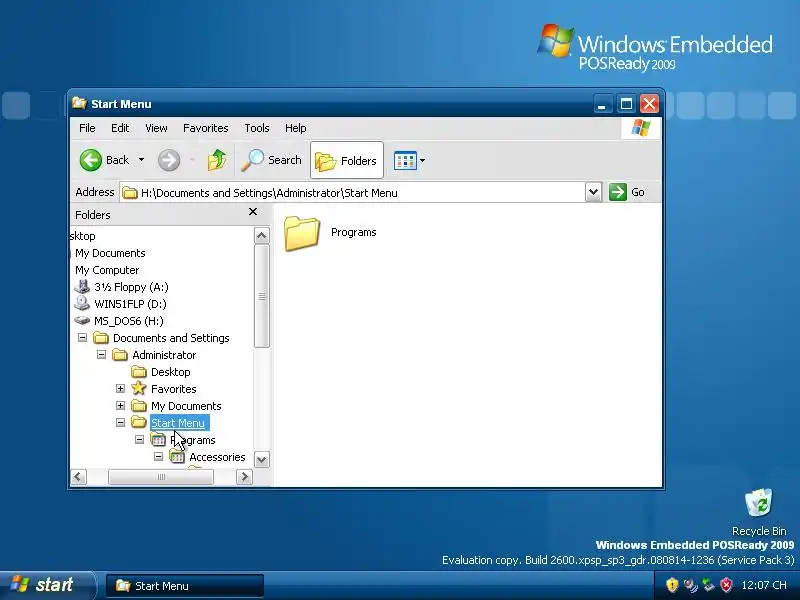This screenshot has width=800, height=600.
Task: Open the Recycle Bin desktop icon
Action: point(759,503)
